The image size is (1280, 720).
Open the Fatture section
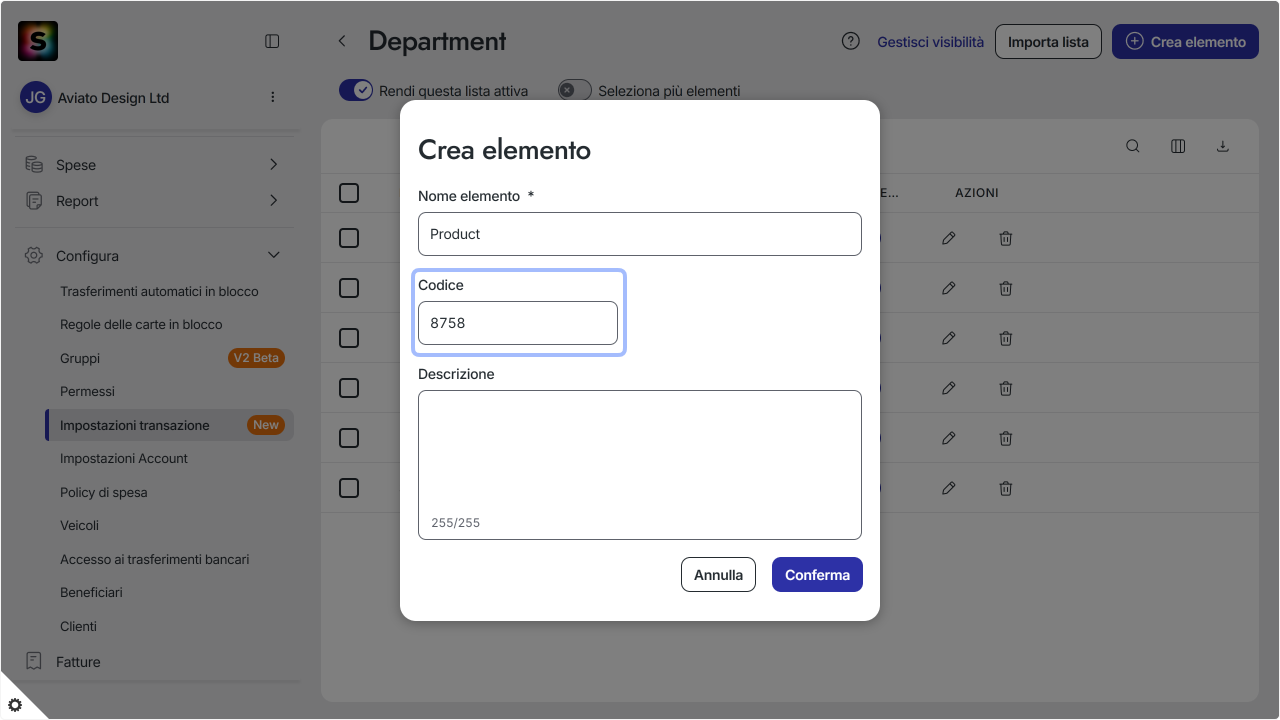click(x=78, y=661)
